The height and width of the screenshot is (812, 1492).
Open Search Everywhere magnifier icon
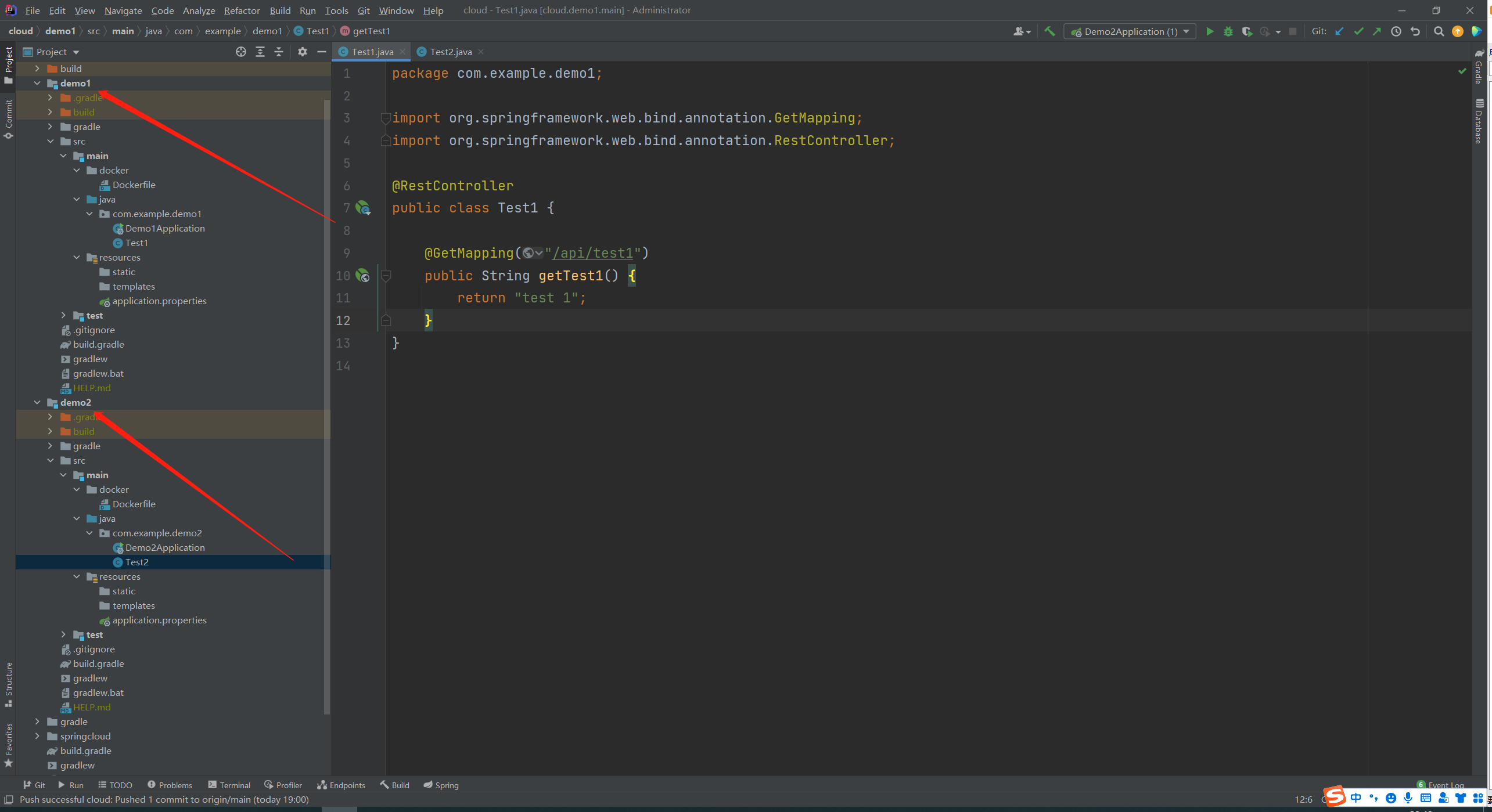point(1439,31)
